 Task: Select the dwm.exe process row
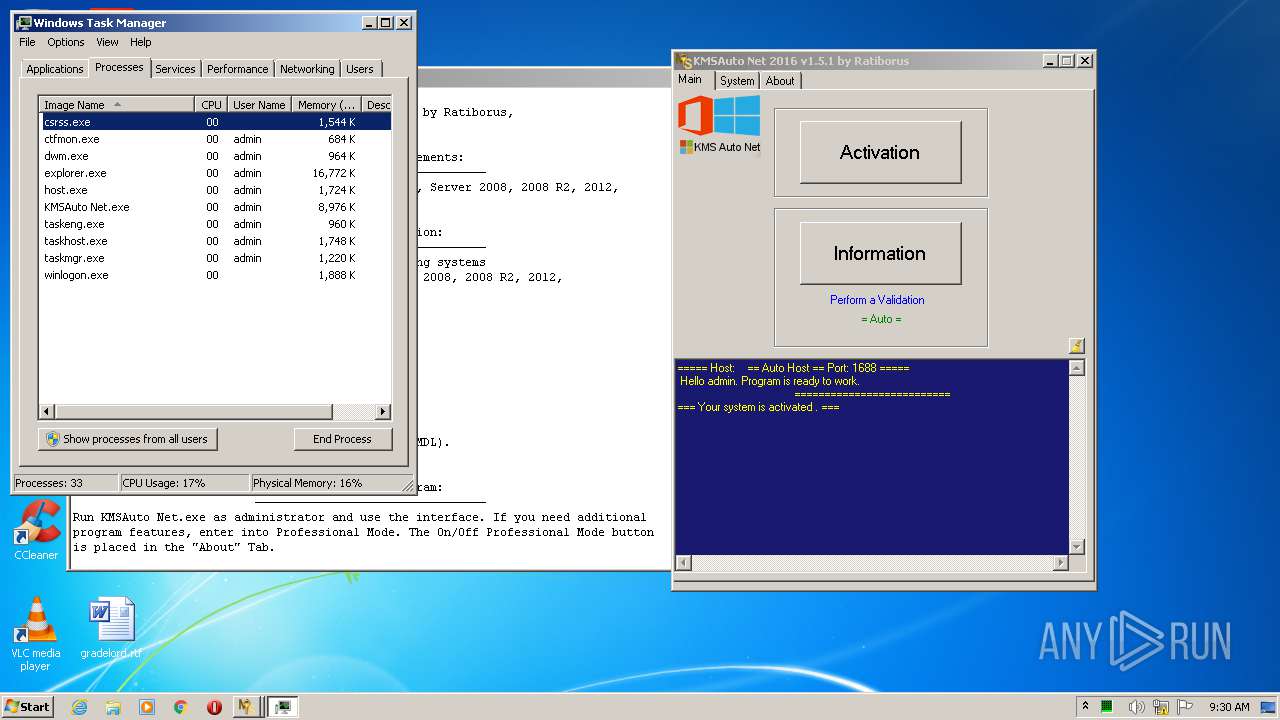(215, 156)
